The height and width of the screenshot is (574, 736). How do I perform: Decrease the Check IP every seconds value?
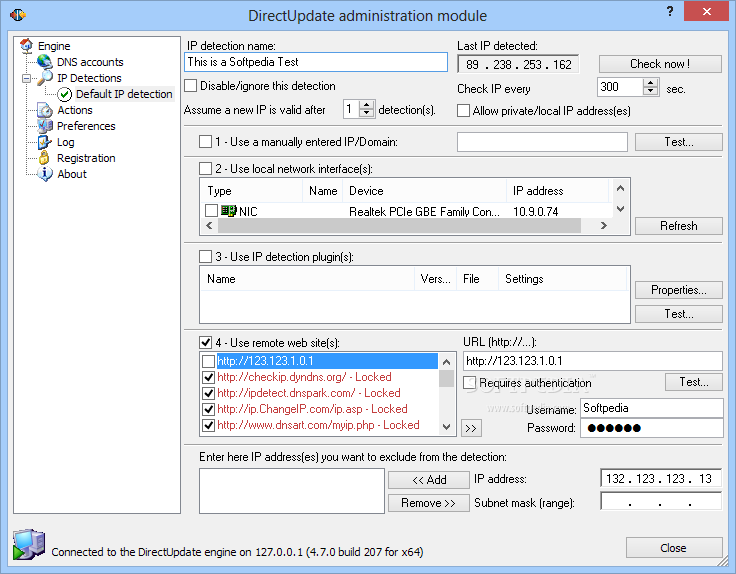pyautogui.click(x=650, y=91)
